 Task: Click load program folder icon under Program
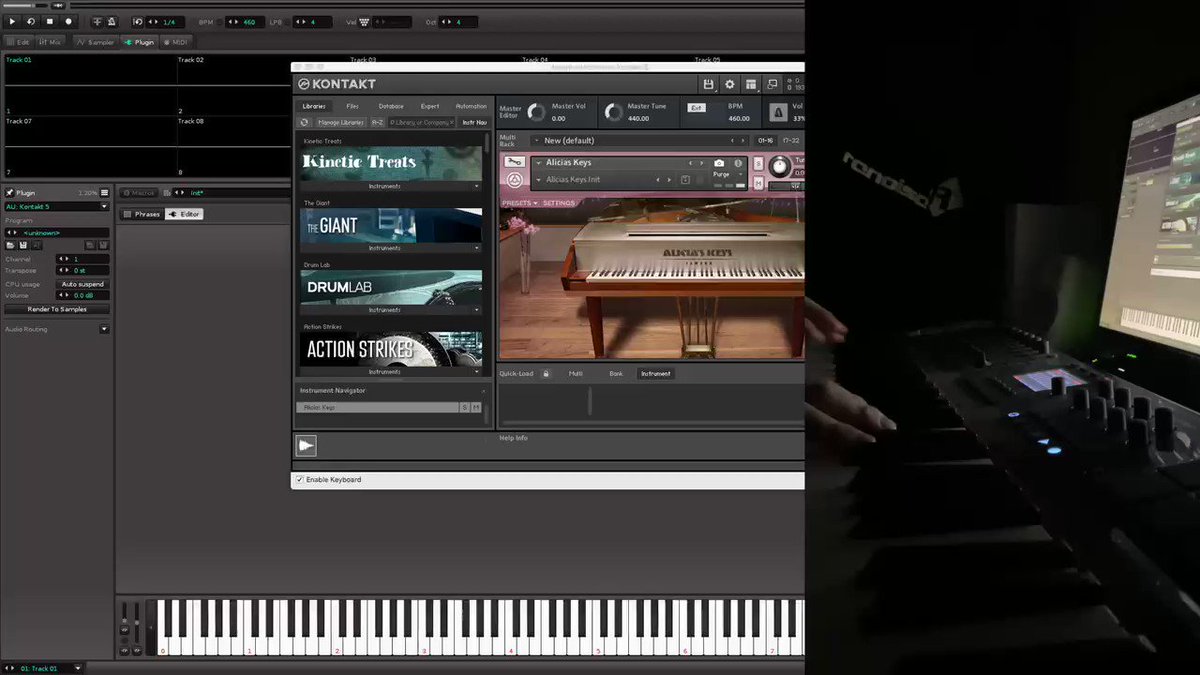[10, 245]
